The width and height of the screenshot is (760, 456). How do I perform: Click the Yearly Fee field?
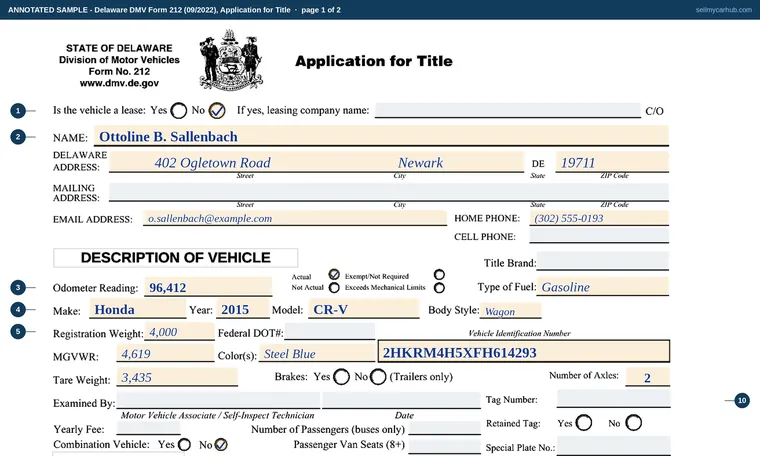tap(148, 428)
